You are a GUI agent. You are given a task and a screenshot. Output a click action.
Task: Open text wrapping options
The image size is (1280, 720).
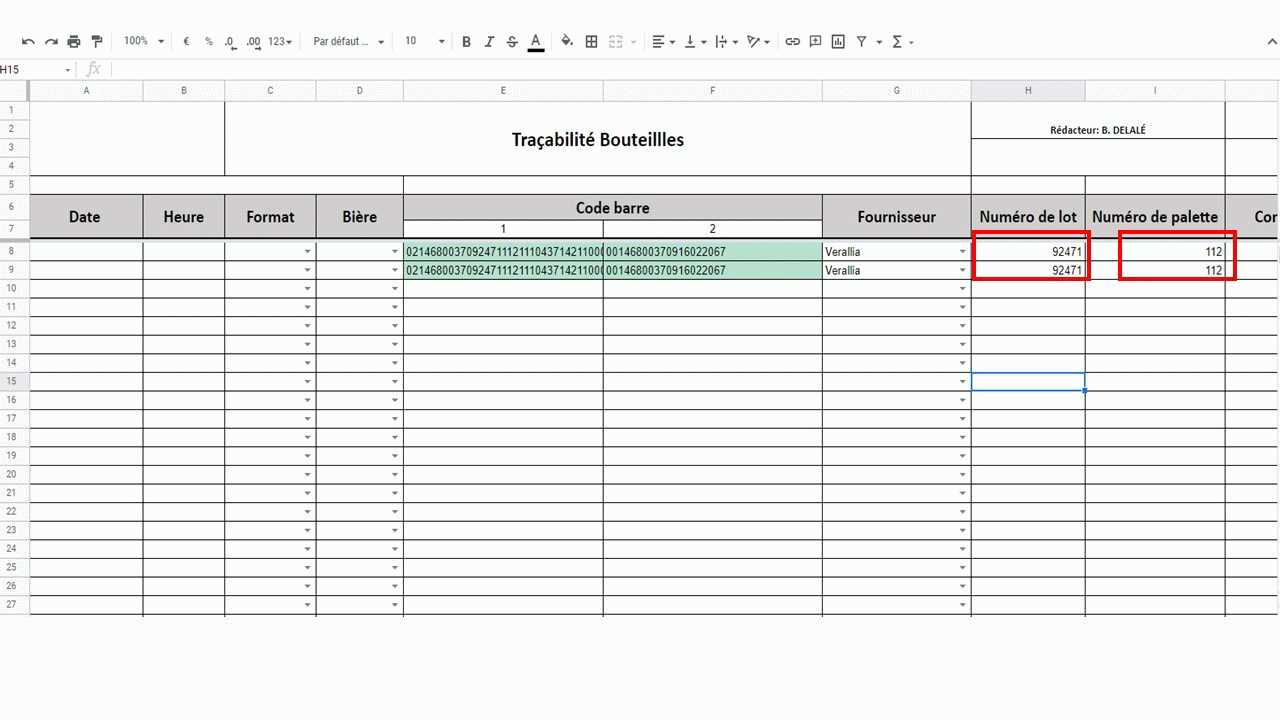point(727,42)
